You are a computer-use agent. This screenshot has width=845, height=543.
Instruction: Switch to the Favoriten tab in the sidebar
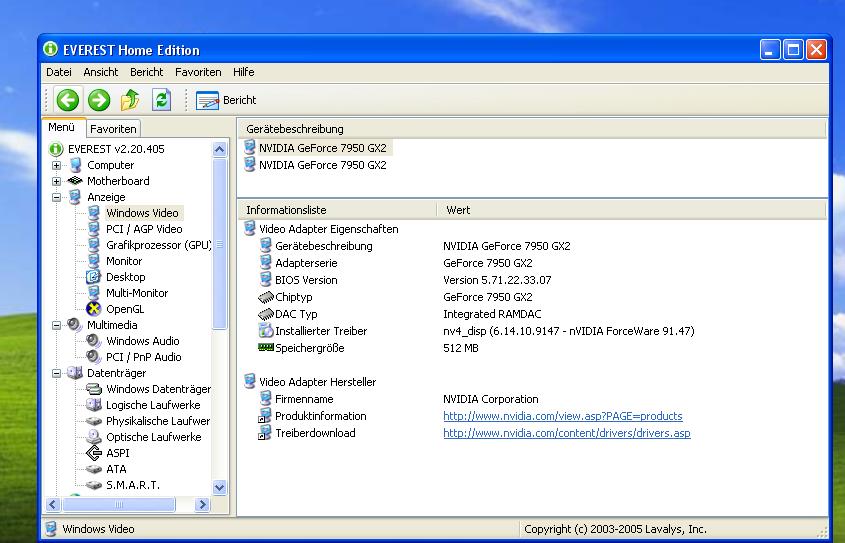pos(113,129)
